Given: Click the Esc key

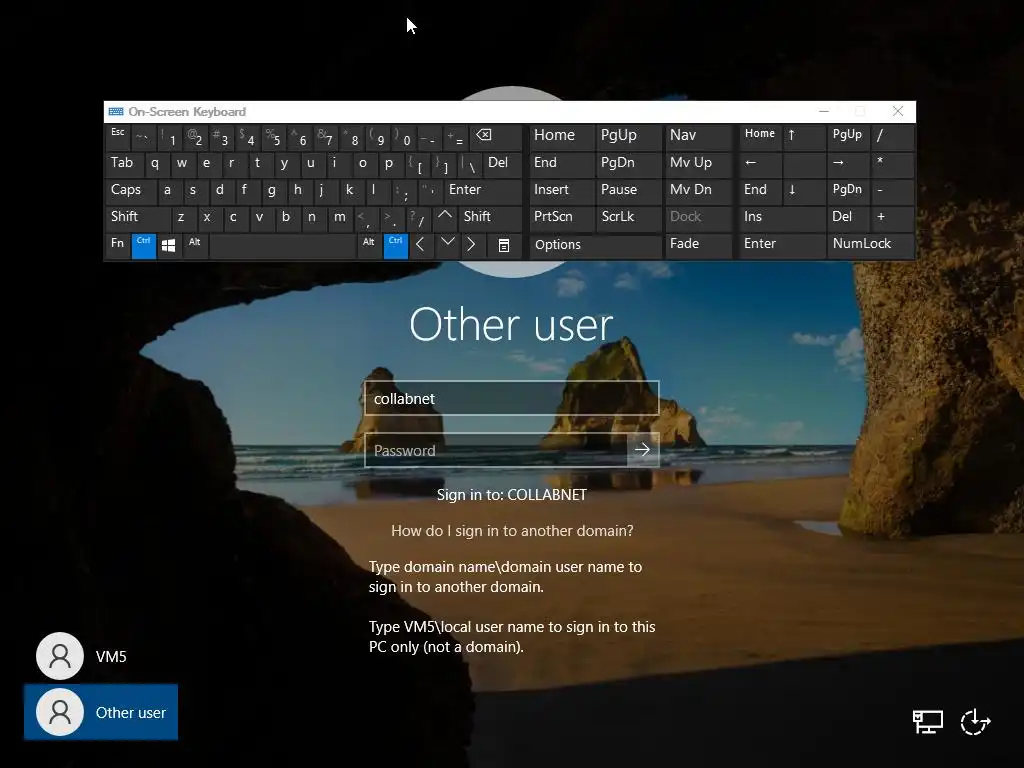Looking at the screenshot, I should coord(118,137).
